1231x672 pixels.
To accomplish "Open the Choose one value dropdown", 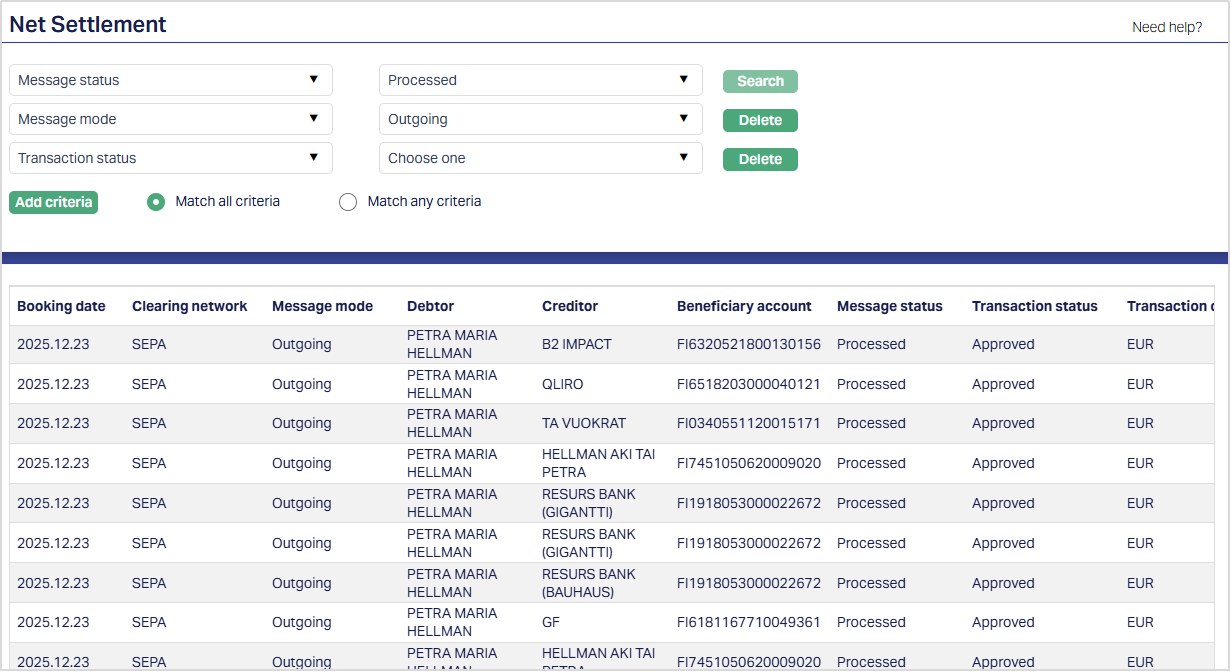I will [x=541, y=158].
